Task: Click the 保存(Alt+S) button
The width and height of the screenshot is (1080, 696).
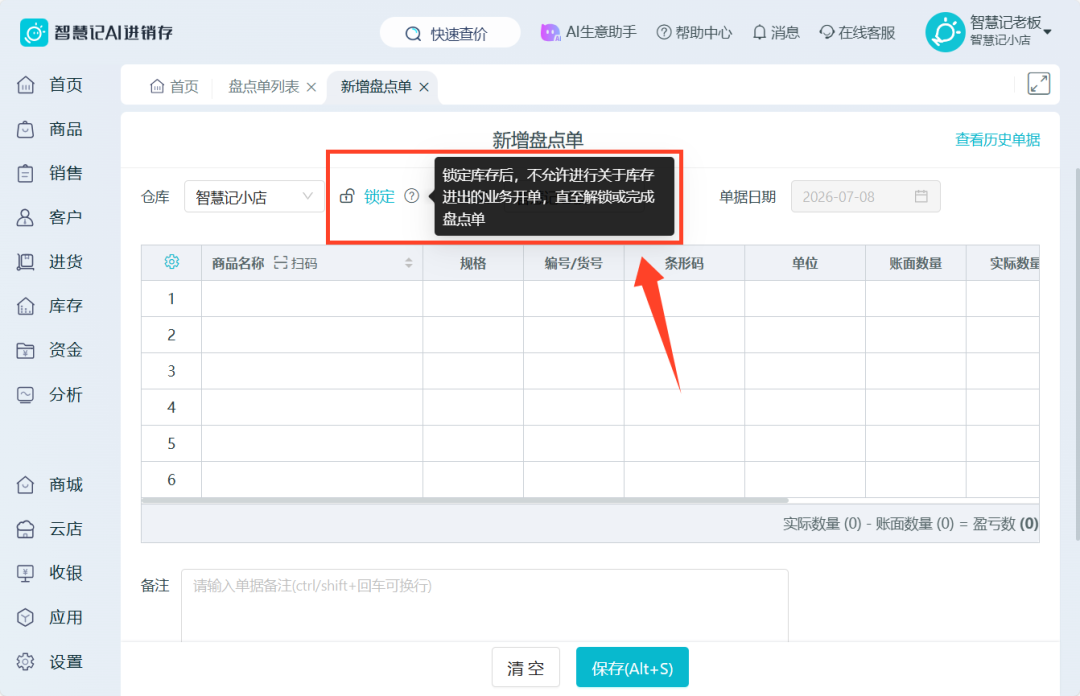Action: tap(632, 668)
